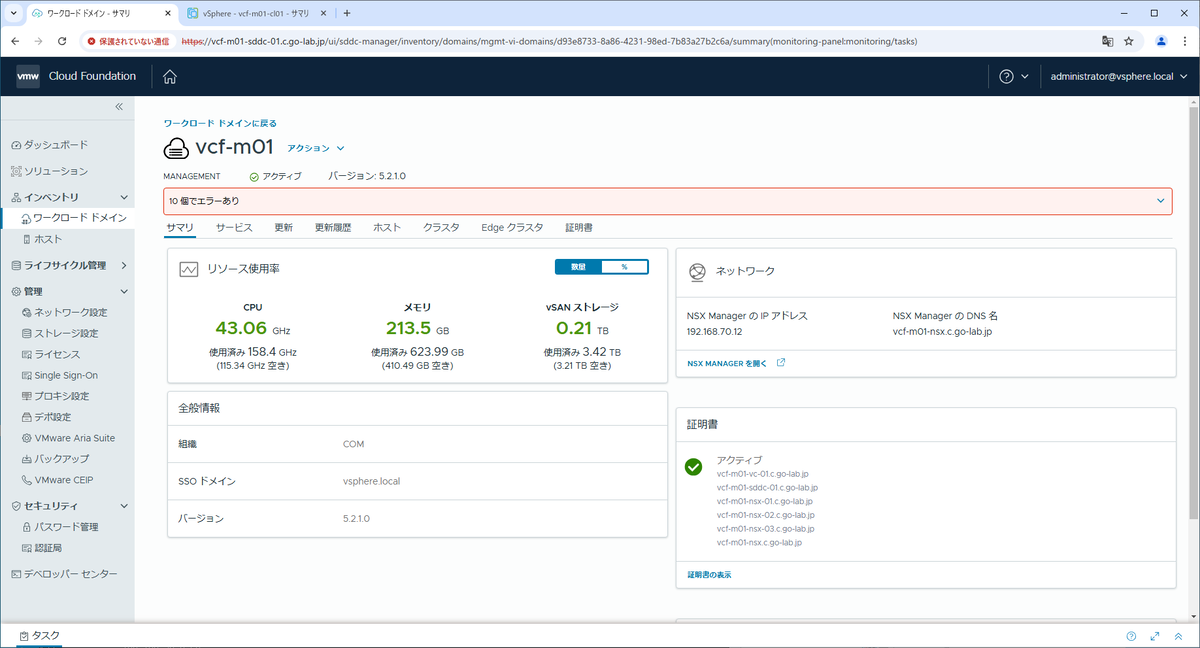The width and height of the screenshot is (1200, 648).
Task: Click the green certificate status checkmark
Action: coord(693,467)
